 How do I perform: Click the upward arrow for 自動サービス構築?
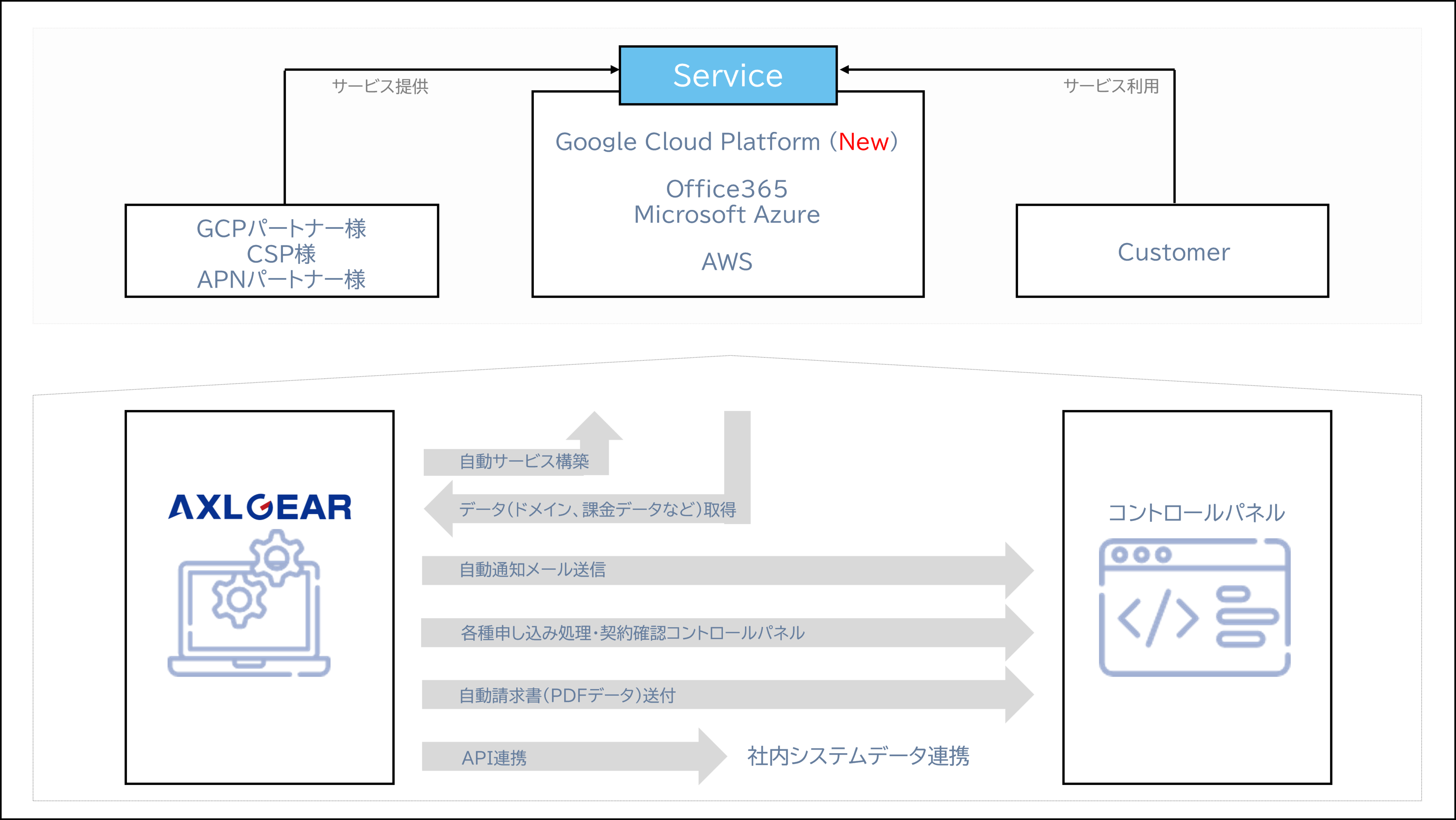coord(594,430)
